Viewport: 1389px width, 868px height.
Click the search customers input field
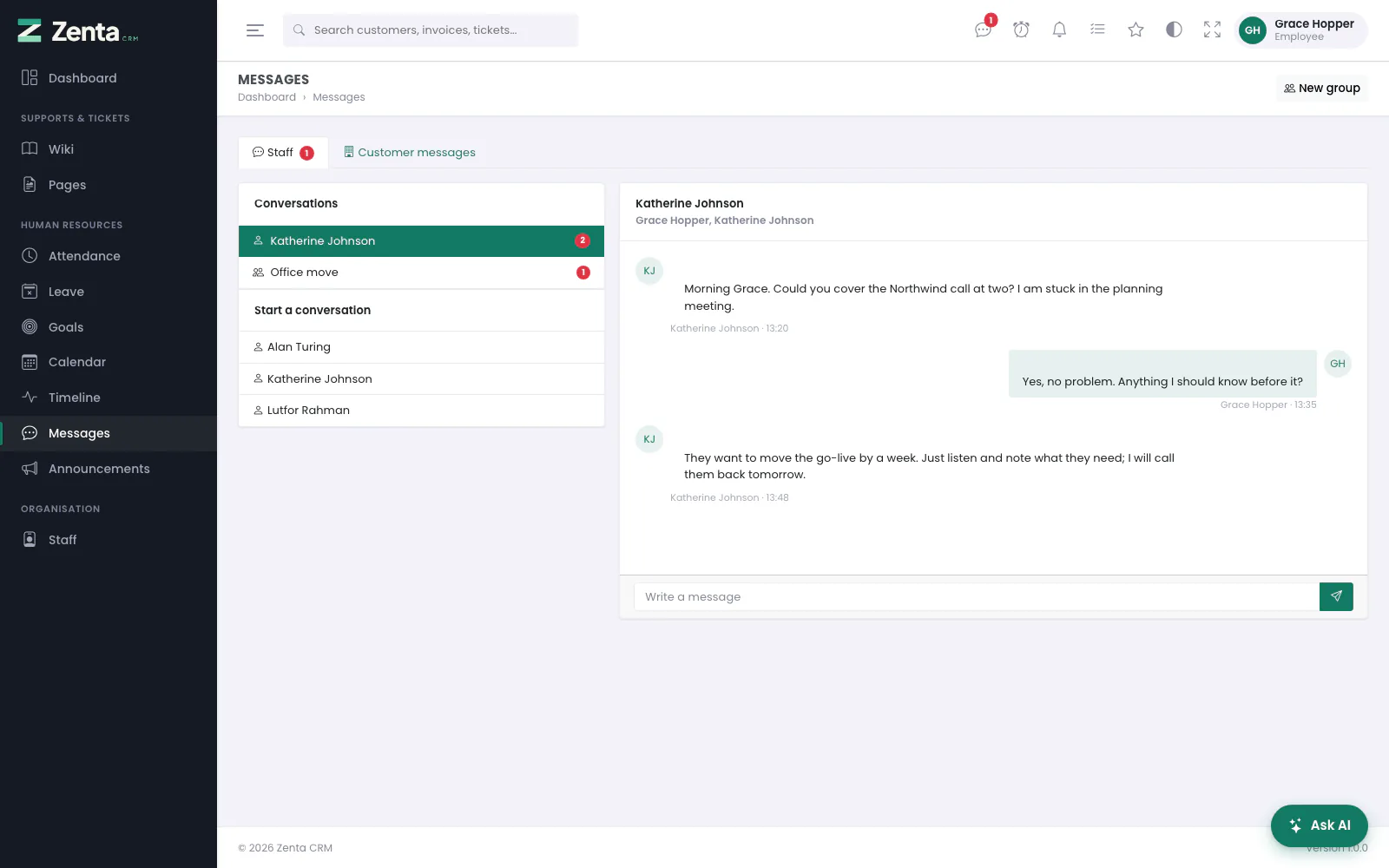point(431,30)
